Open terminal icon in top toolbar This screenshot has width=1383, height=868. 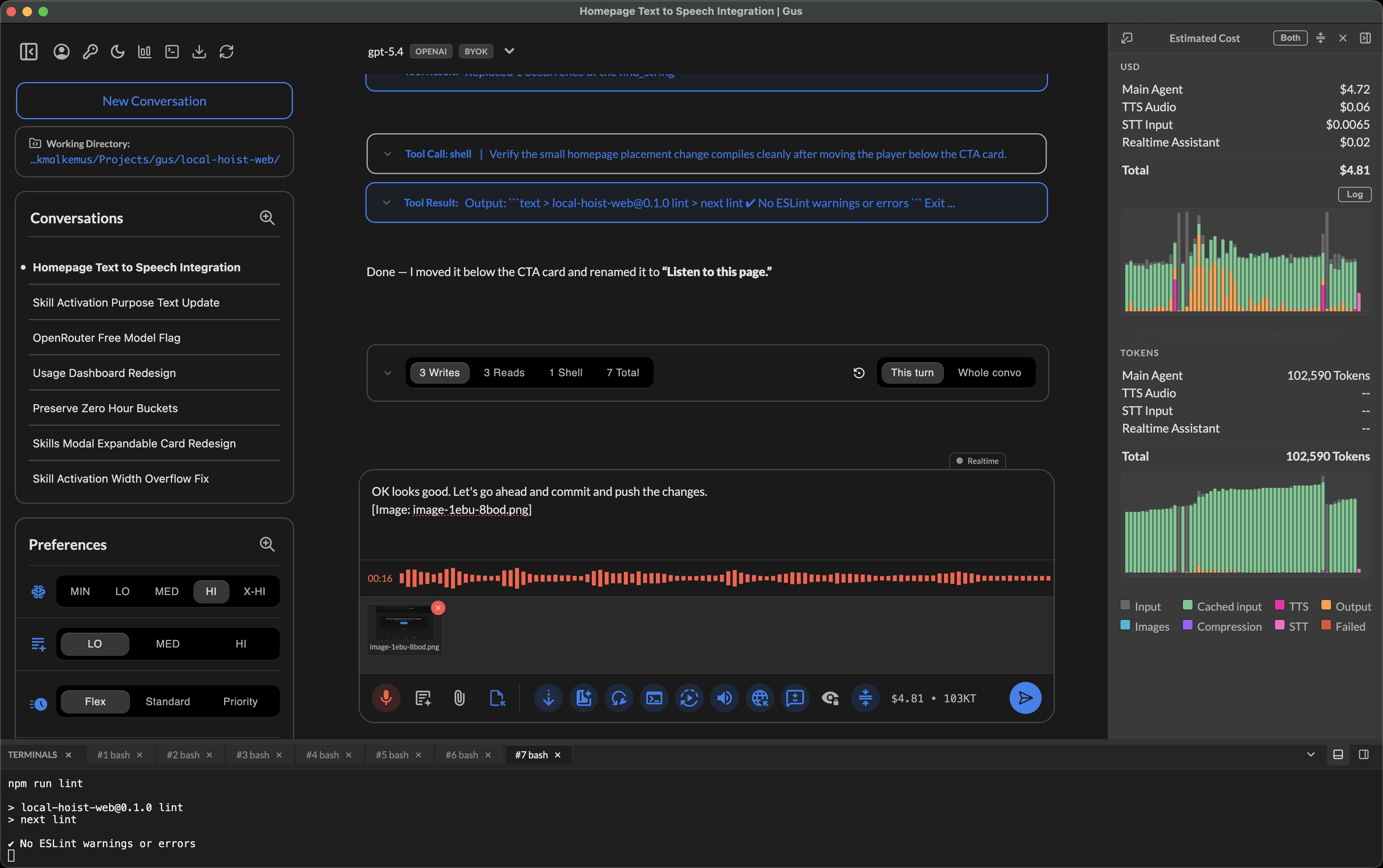pyautogui.click(x=172, y=52)
